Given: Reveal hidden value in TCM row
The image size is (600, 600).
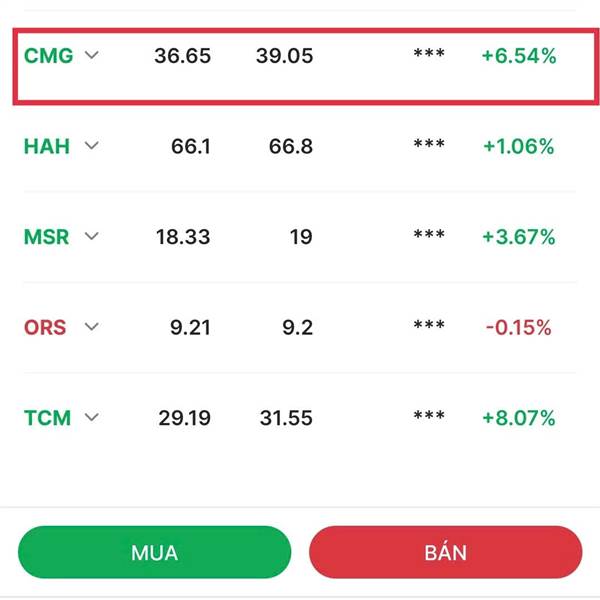Looking at the screenshot, I should tap(429, 416).
